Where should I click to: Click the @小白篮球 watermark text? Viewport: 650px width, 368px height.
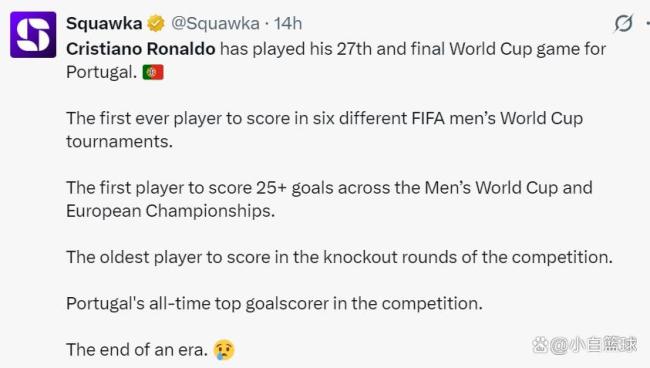[x=594, y=344]
